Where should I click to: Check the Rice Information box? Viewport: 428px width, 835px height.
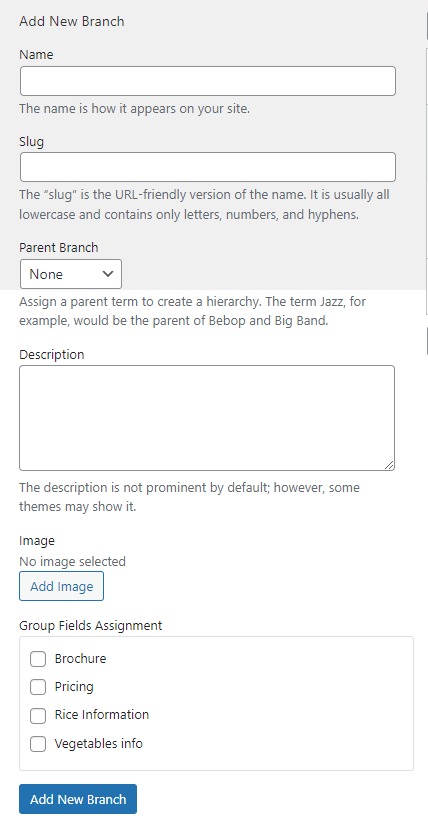(38, 715)
